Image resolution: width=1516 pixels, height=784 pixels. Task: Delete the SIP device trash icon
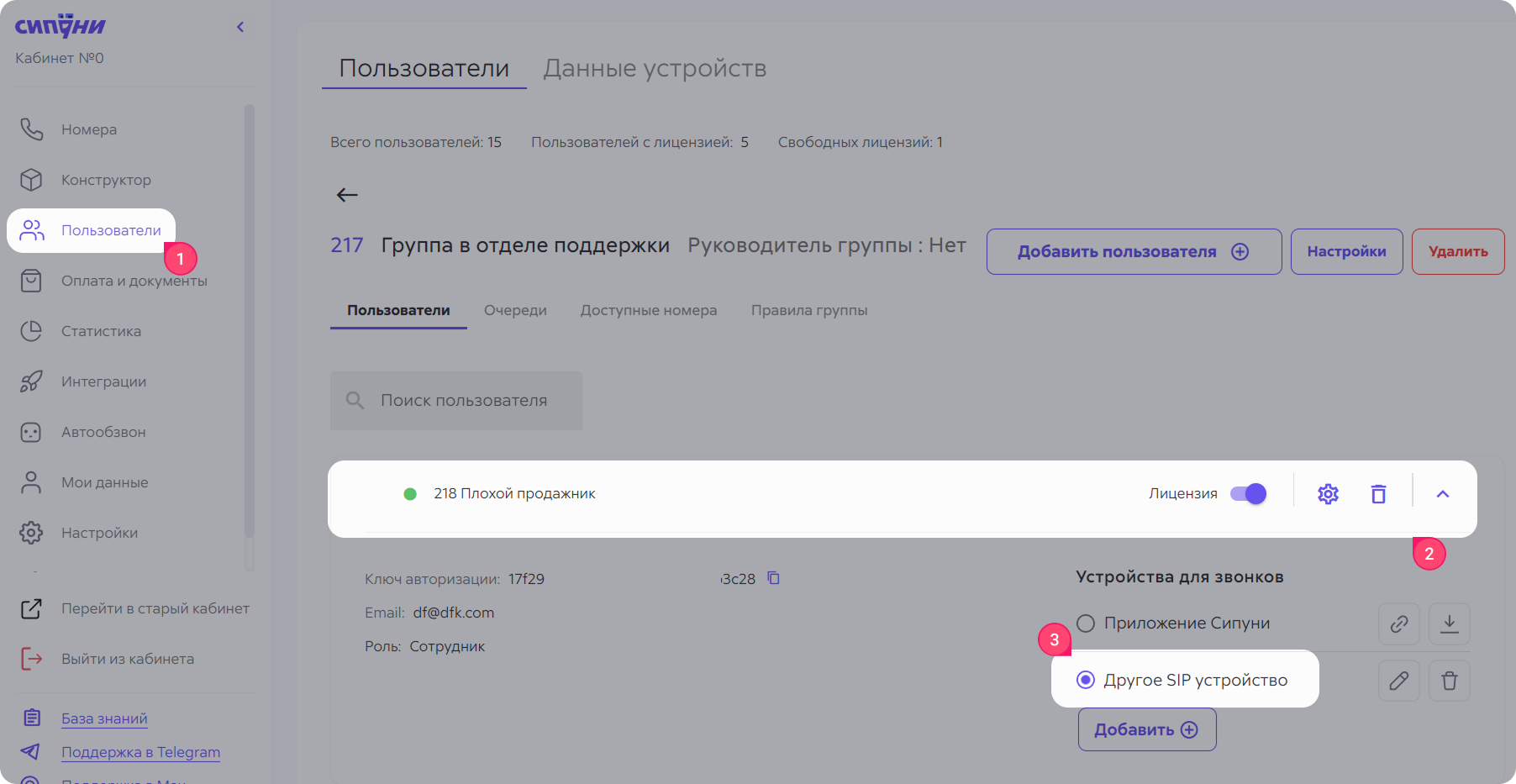(x=1450, y=681)
